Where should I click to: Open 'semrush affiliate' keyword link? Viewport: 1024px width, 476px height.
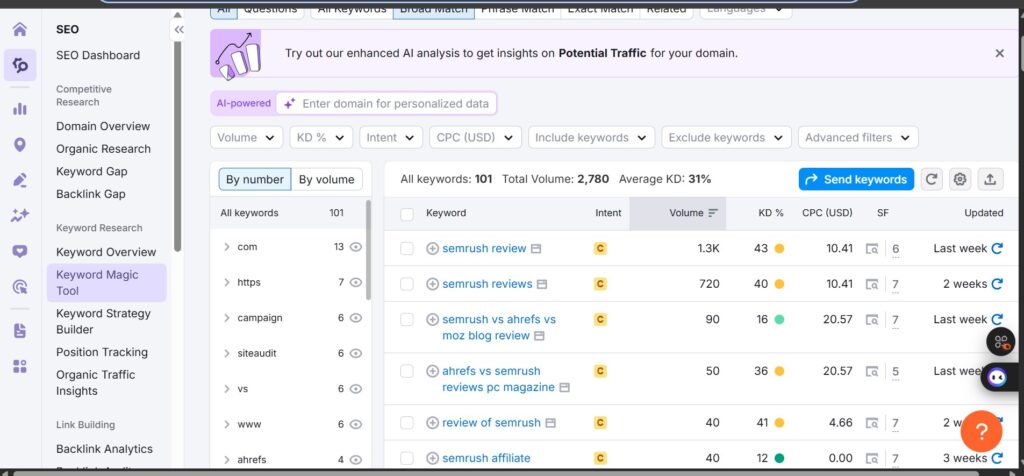point(486,458)
